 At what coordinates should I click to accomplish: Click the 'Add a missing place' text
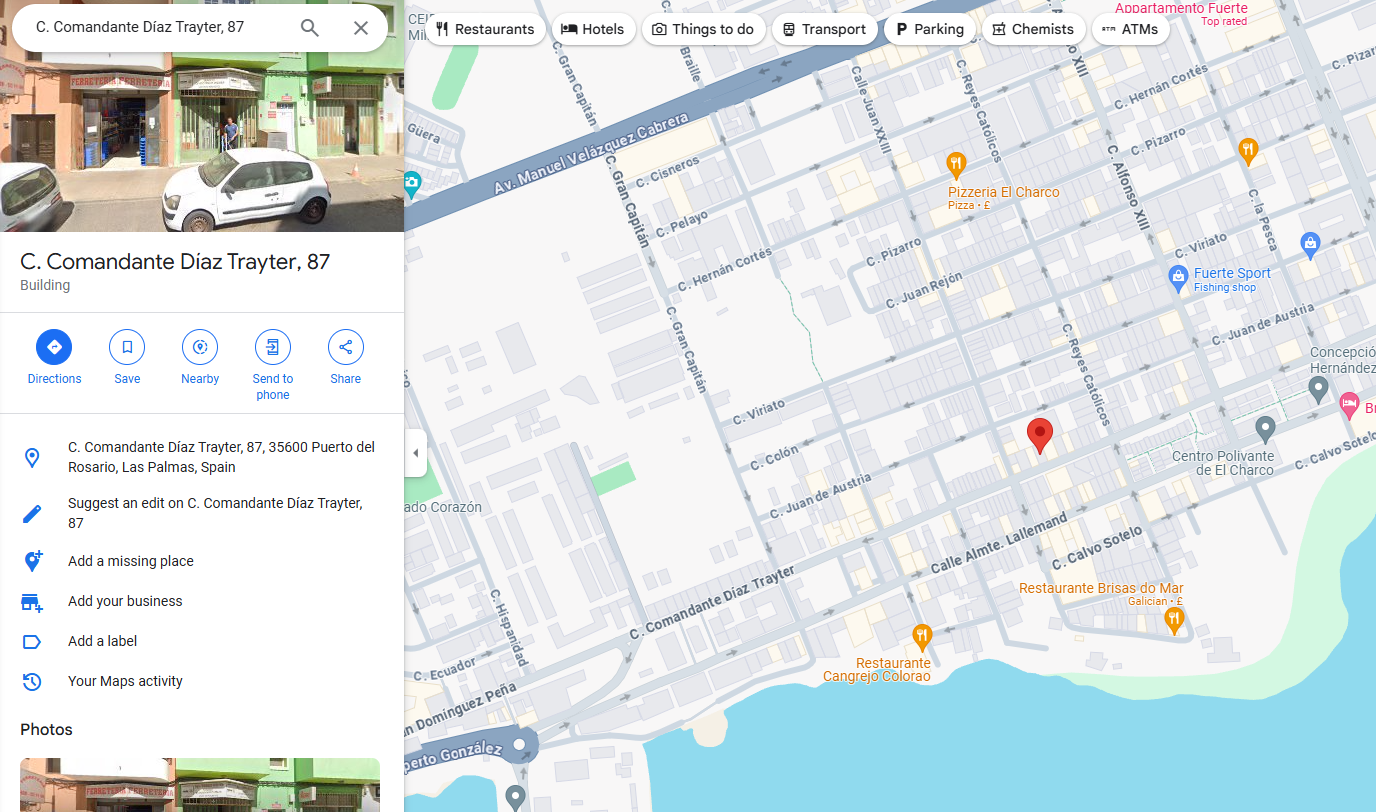coord(131,561)
